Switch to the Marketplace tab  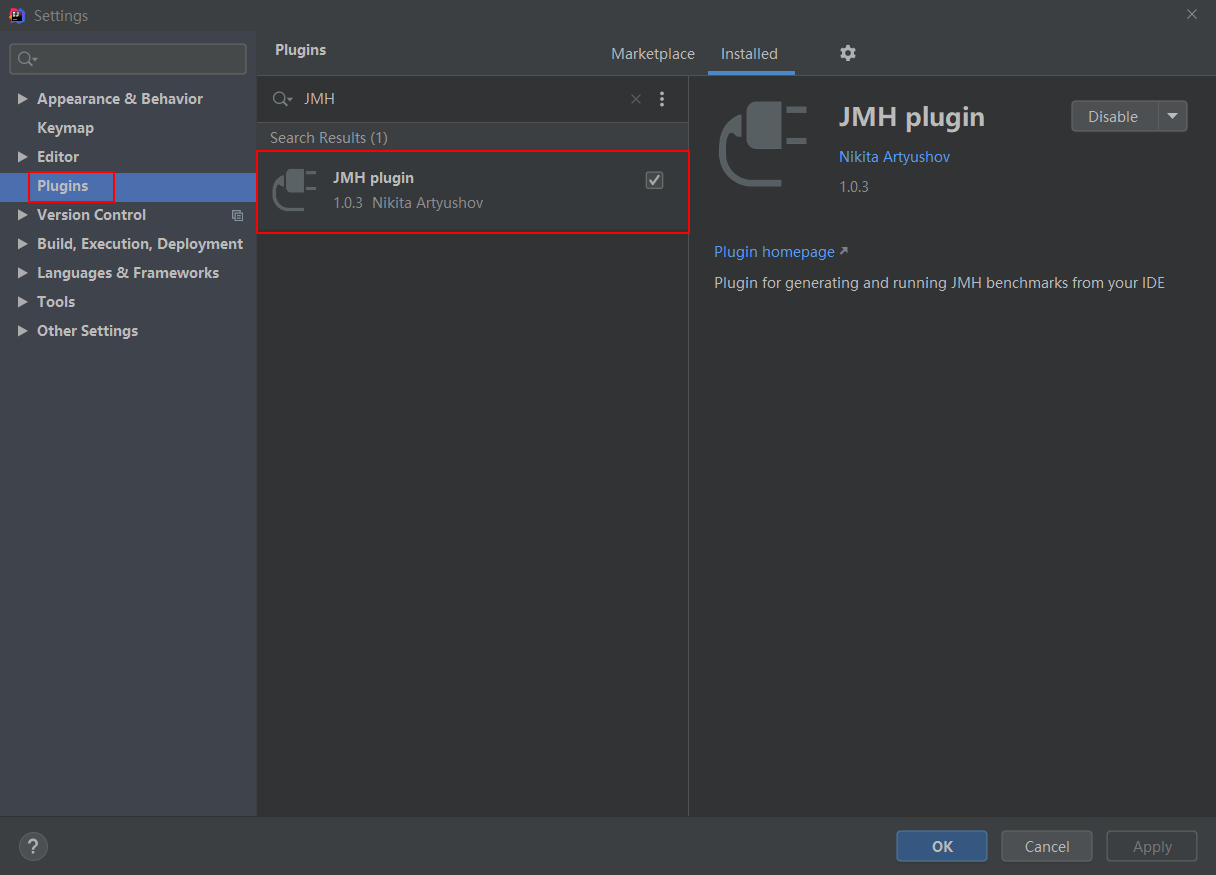[653, 54]
